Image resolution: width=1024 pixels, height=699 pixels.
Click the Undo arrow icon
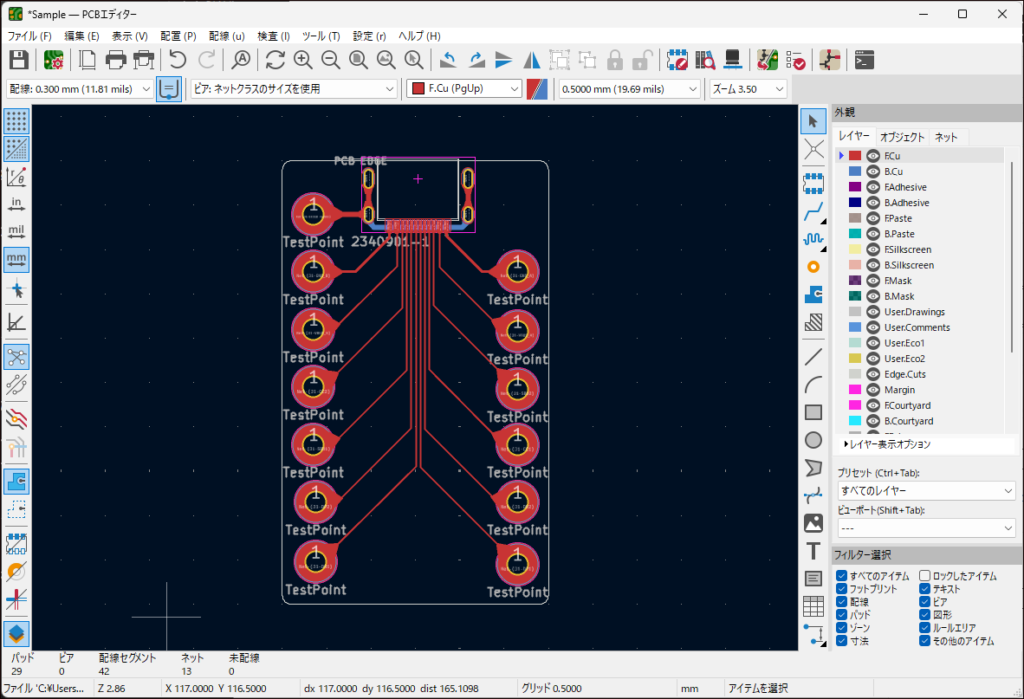click(178, 60)
